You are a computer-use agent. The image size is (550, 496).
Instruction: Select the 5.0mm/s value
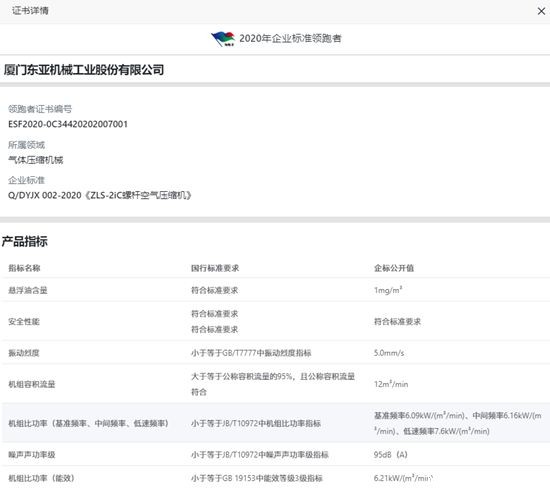point(389,353)
